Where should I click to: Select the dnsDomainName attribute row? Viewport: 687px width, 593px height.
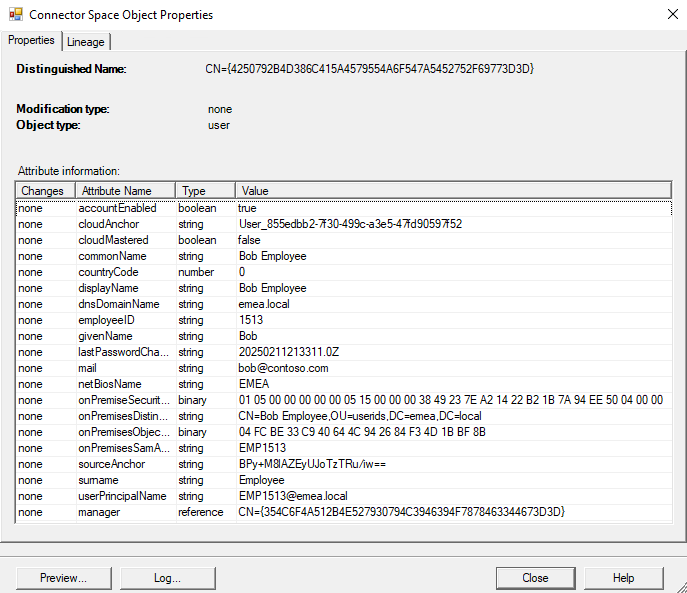tap(344, 304)
